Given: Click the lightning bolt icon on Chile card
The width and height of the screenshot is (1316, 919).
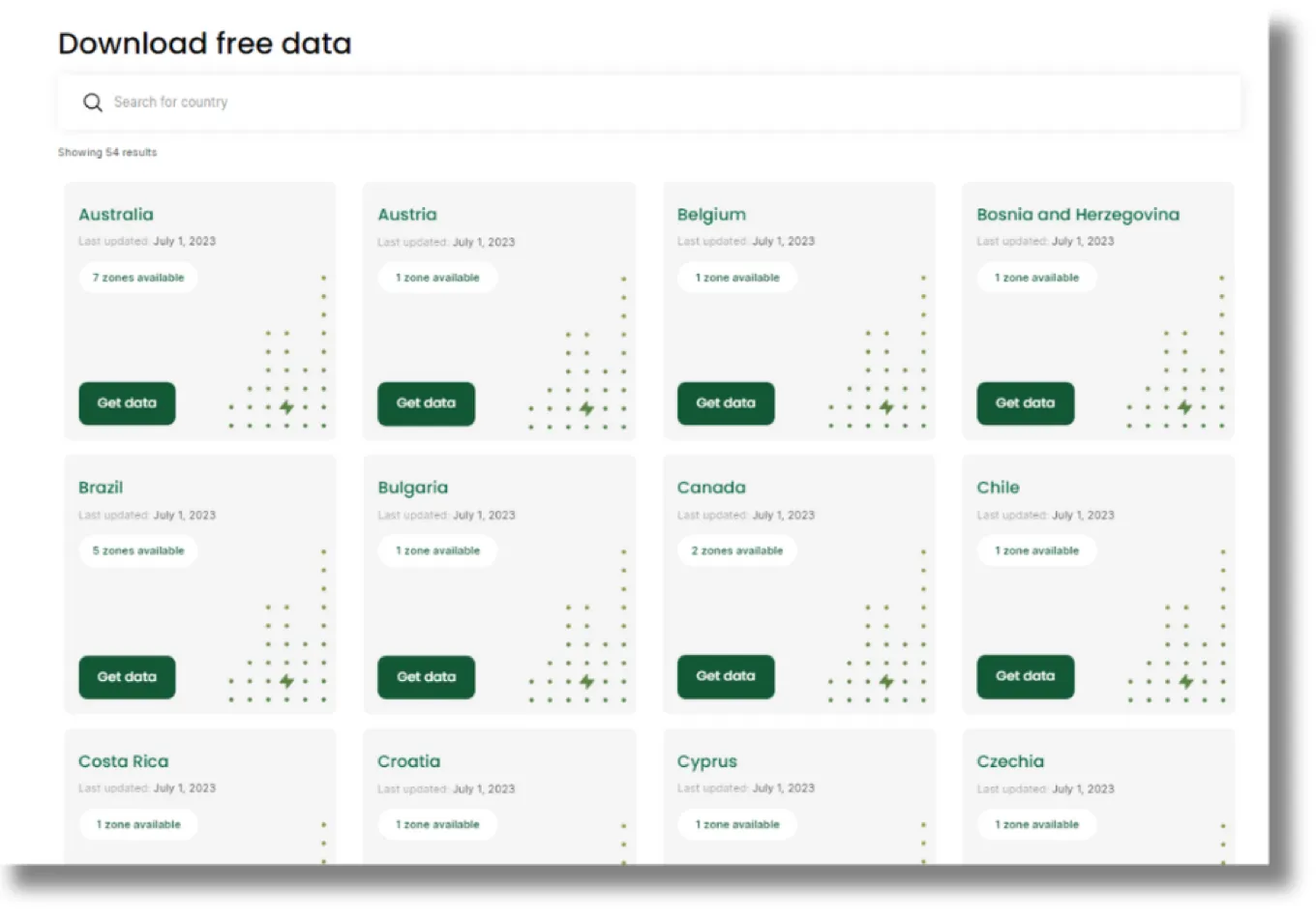Looking at the screenshot, I should 1186,680.
